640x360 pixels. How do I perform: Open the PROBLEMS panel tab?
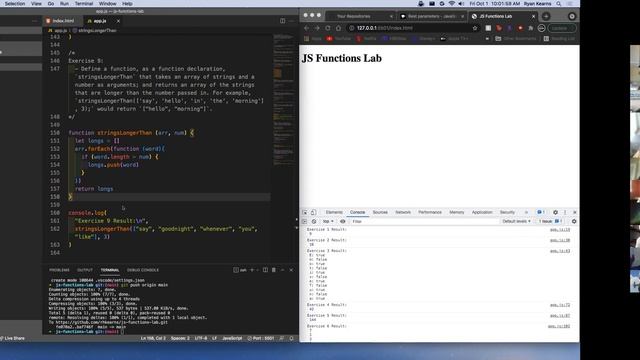(59, 270)
